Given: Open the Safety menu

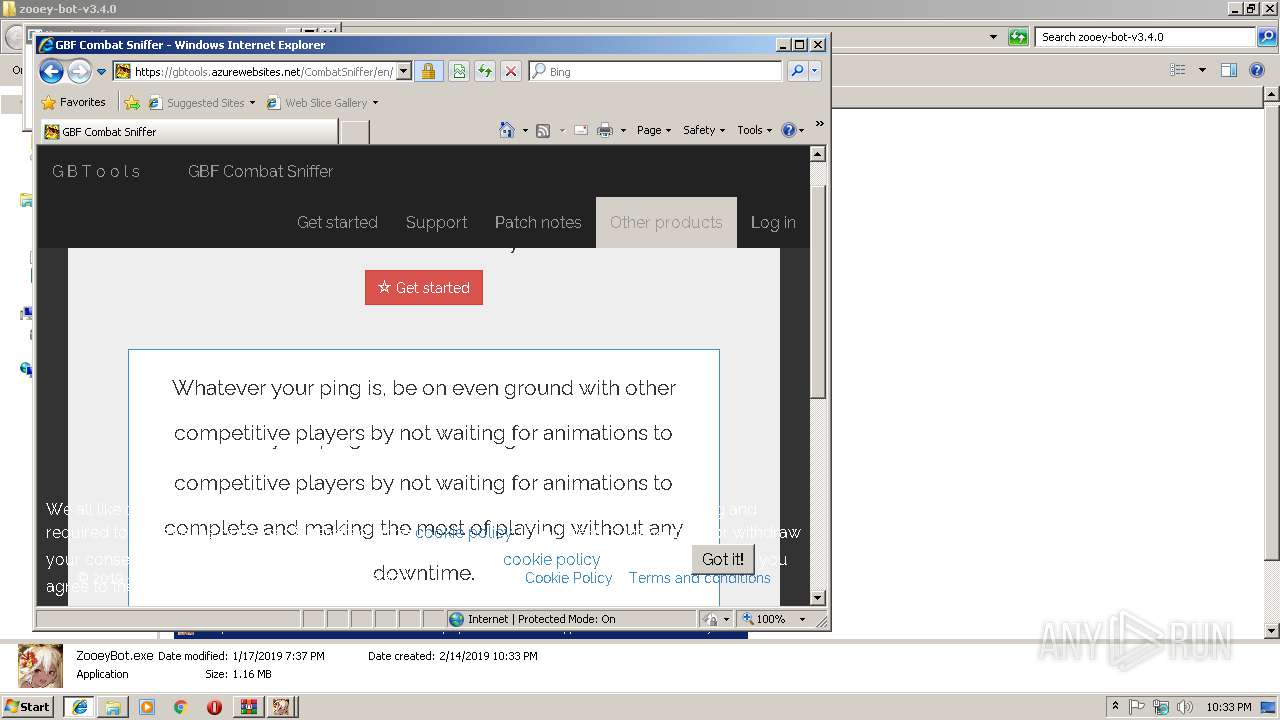Looking at the screenshot, I should [704, 130].
